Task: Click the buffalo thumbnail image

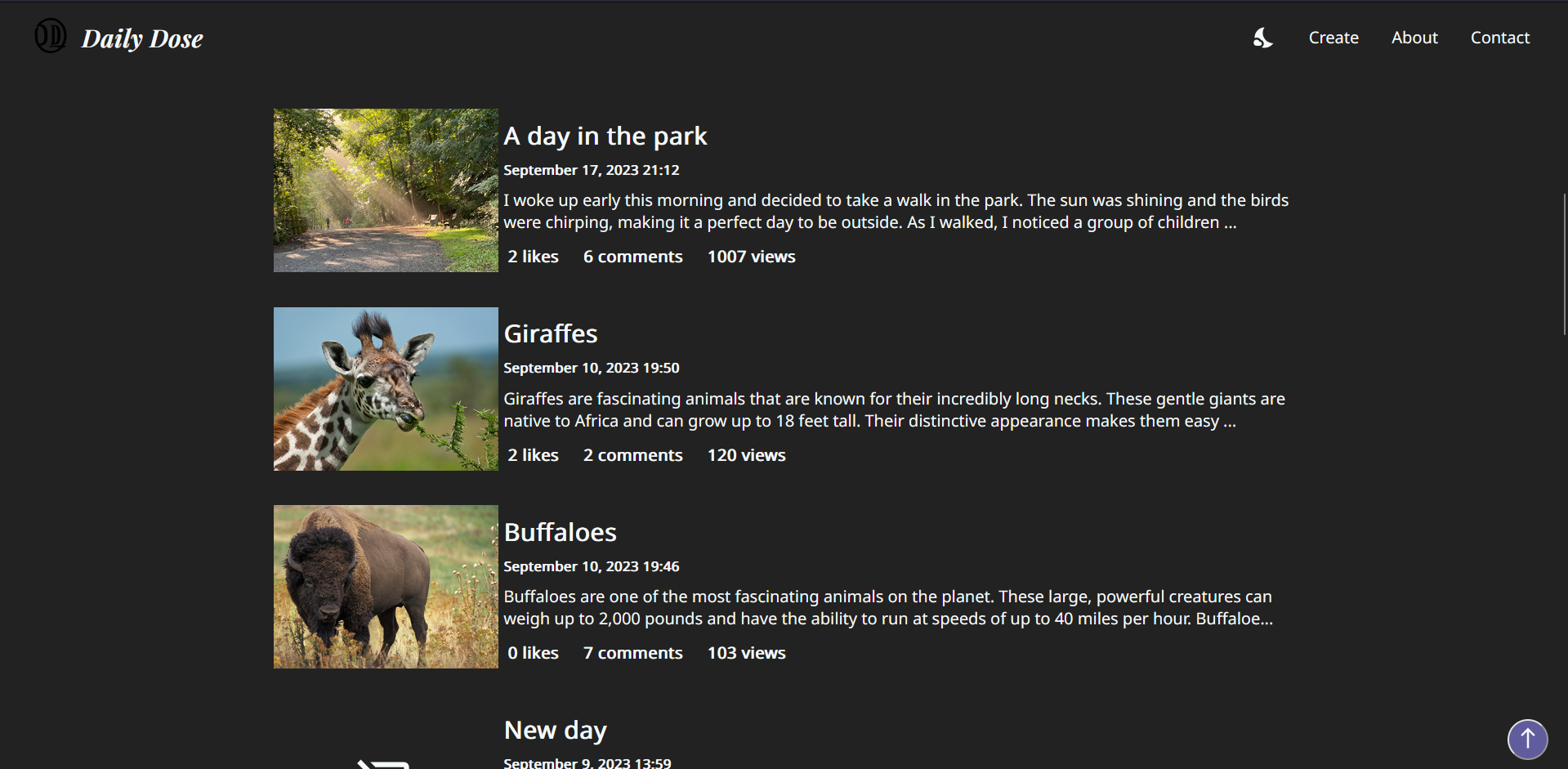Action: [385, 586]
